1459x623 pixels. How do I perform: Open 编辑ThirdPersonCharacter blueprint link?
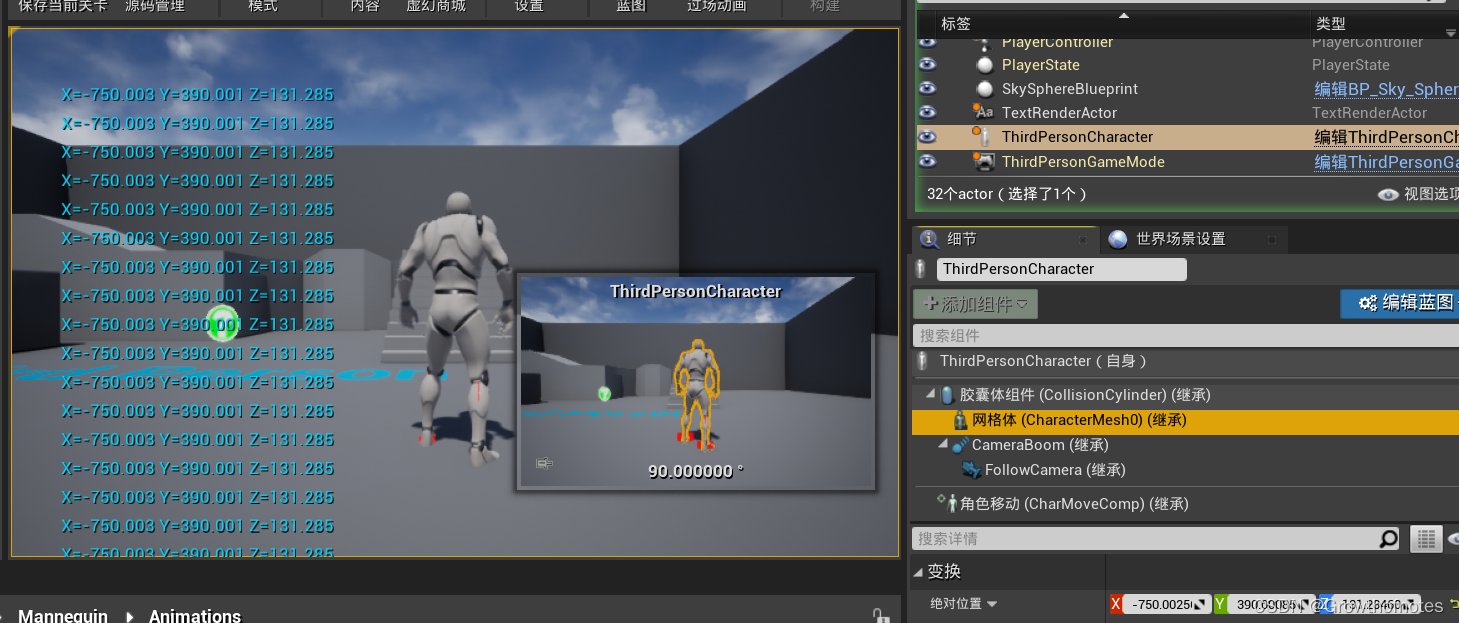tap(1386, 136)
